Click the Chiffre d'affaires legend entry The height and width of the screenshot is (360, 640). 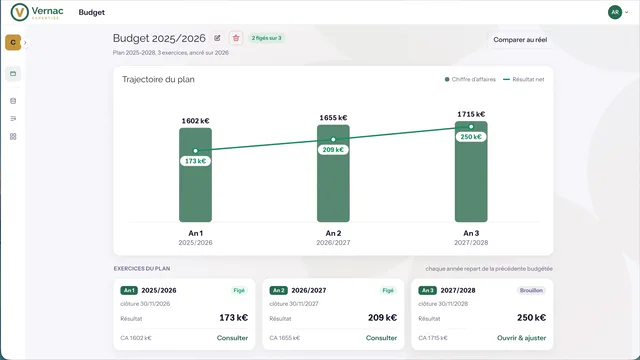470,79
